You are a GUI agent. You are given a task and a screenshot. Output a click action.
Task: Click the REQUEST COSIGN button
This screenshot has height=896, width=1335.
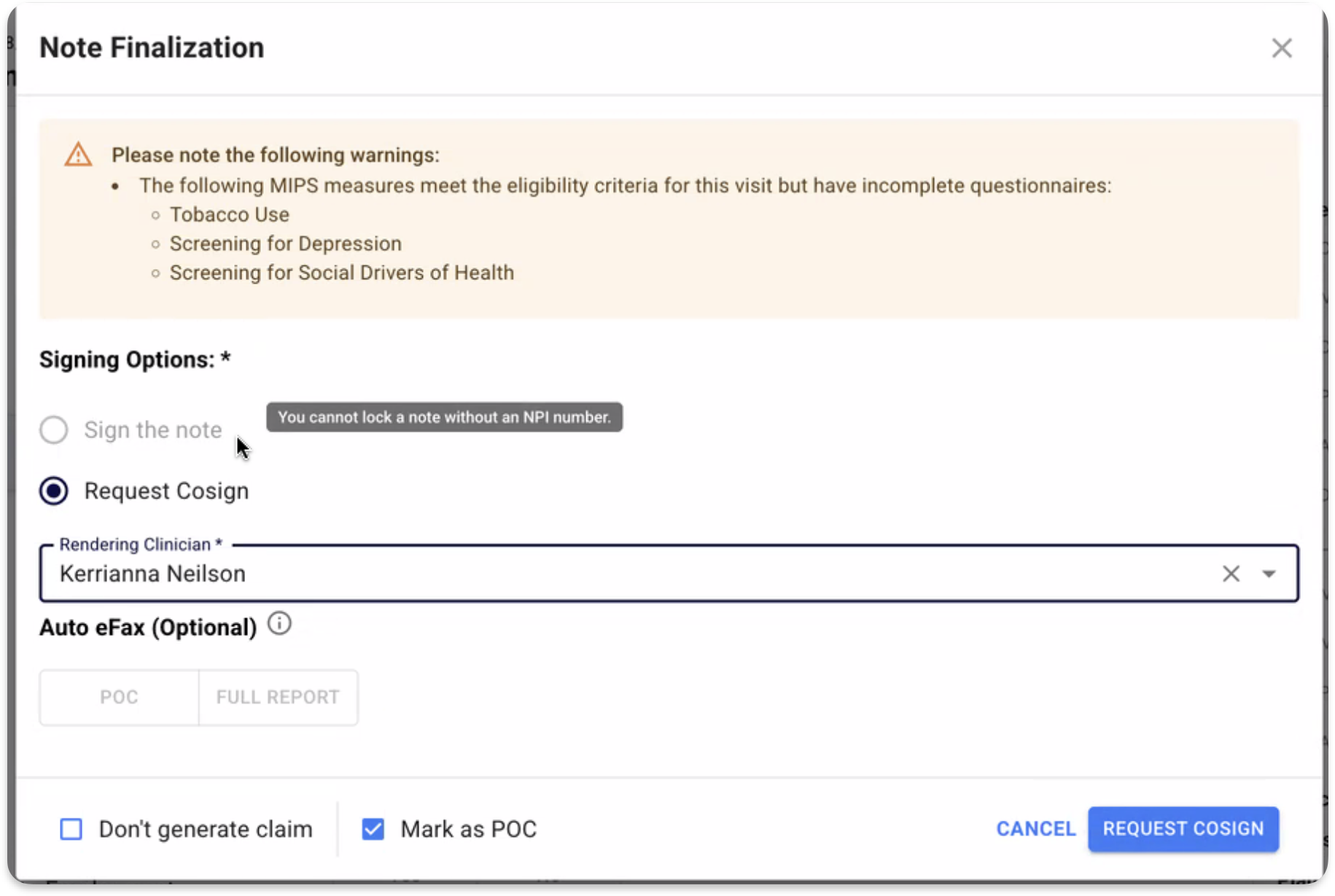(1183, 829)
